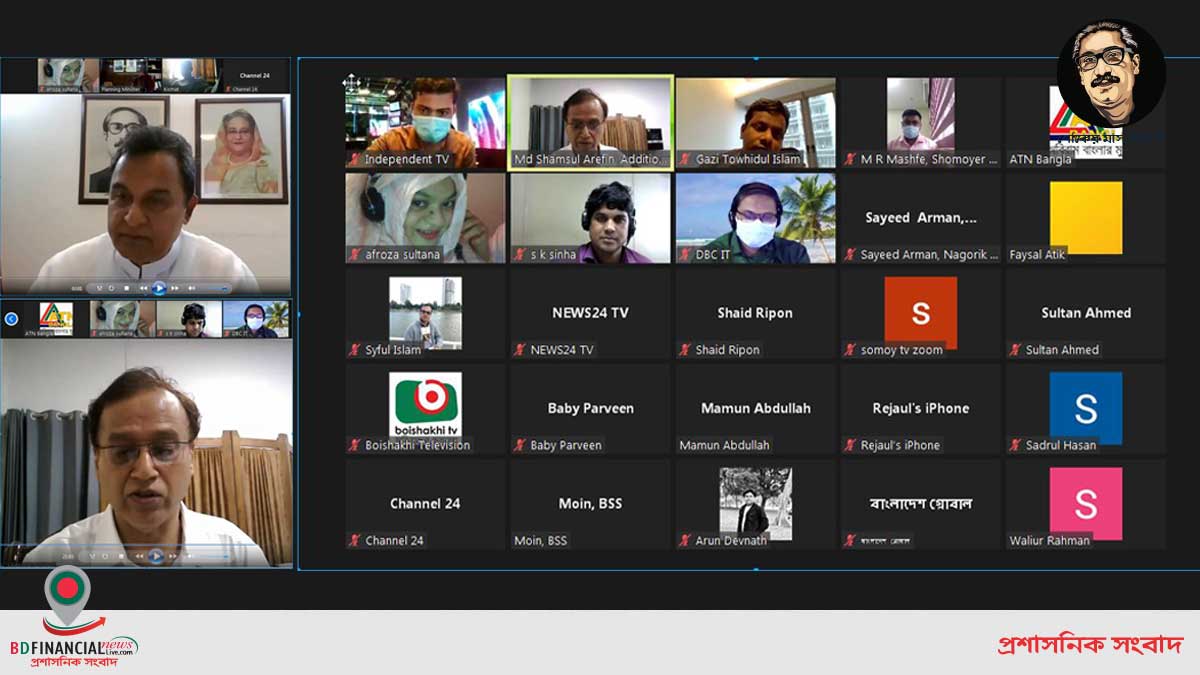Screen dimensions: 1200x675
Task: Select the highlighted Md Shamsul Arefin speaker tile
Action: coord(591,122)
